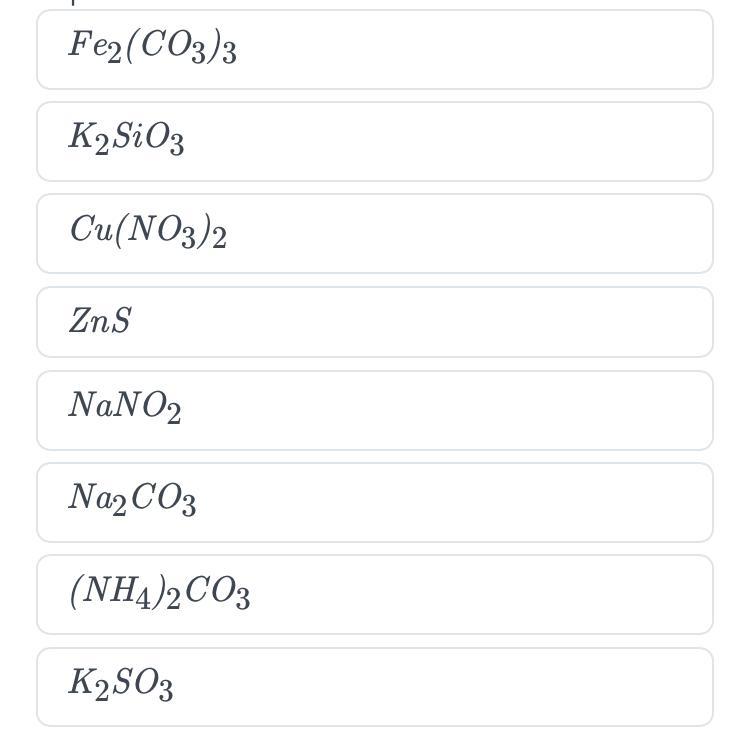Click the Na2CO3 option
750x750 pixels.
[x=374, y=502]
